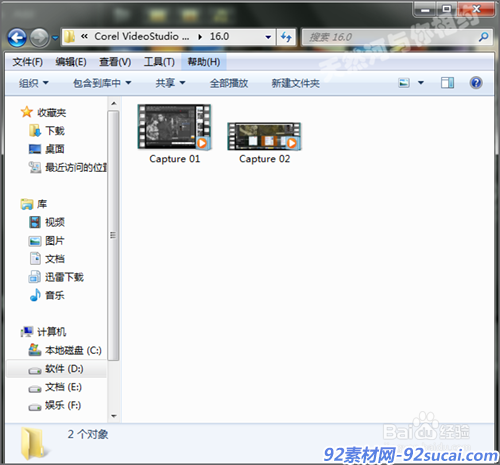Open the 包含到库中 dropdown
Image resolution: width=500 pixels, height=465 pixels.
102,83
